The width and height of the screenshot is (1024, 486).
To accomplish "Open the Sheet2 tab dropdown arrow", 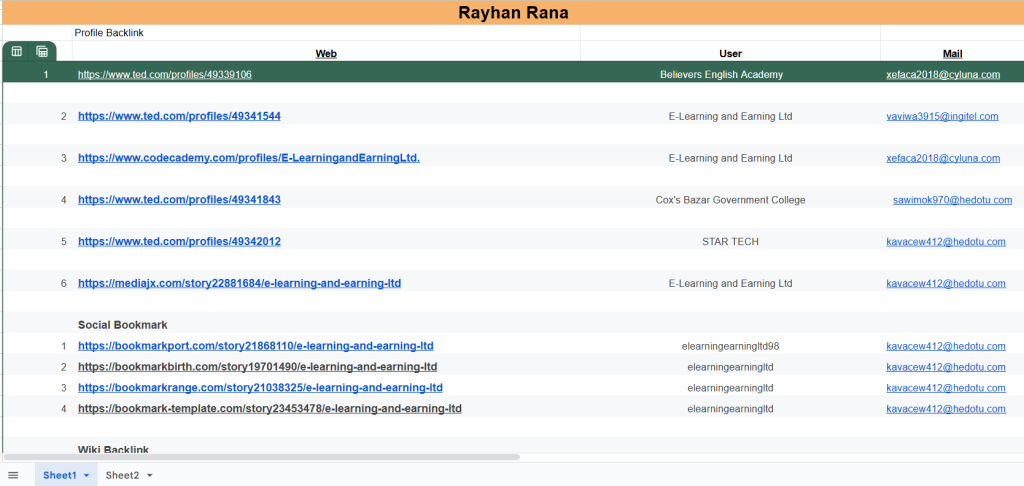I will pyautogui.click(x=150, y=476).
